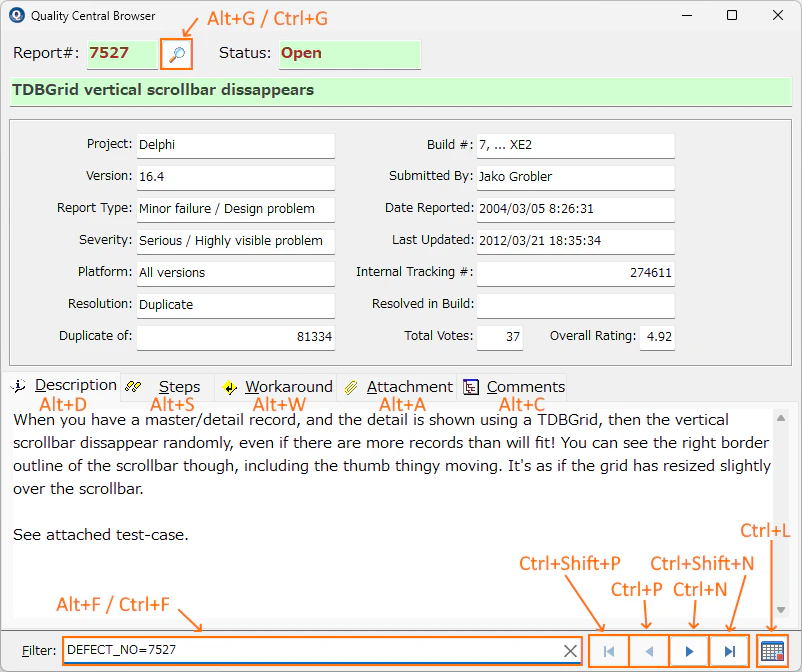
Task: Switch to the Workaround tab
Action: point(276,387)
